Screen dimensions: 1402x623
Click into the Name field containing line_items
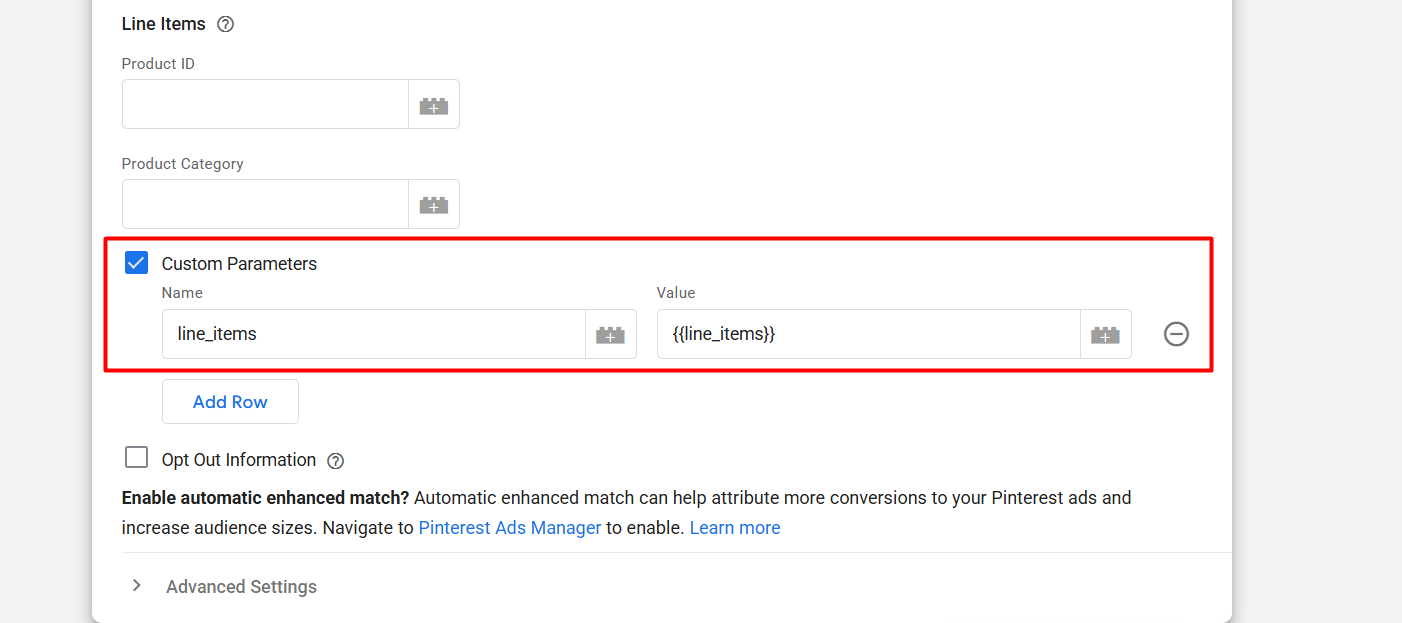click(373, 334)
